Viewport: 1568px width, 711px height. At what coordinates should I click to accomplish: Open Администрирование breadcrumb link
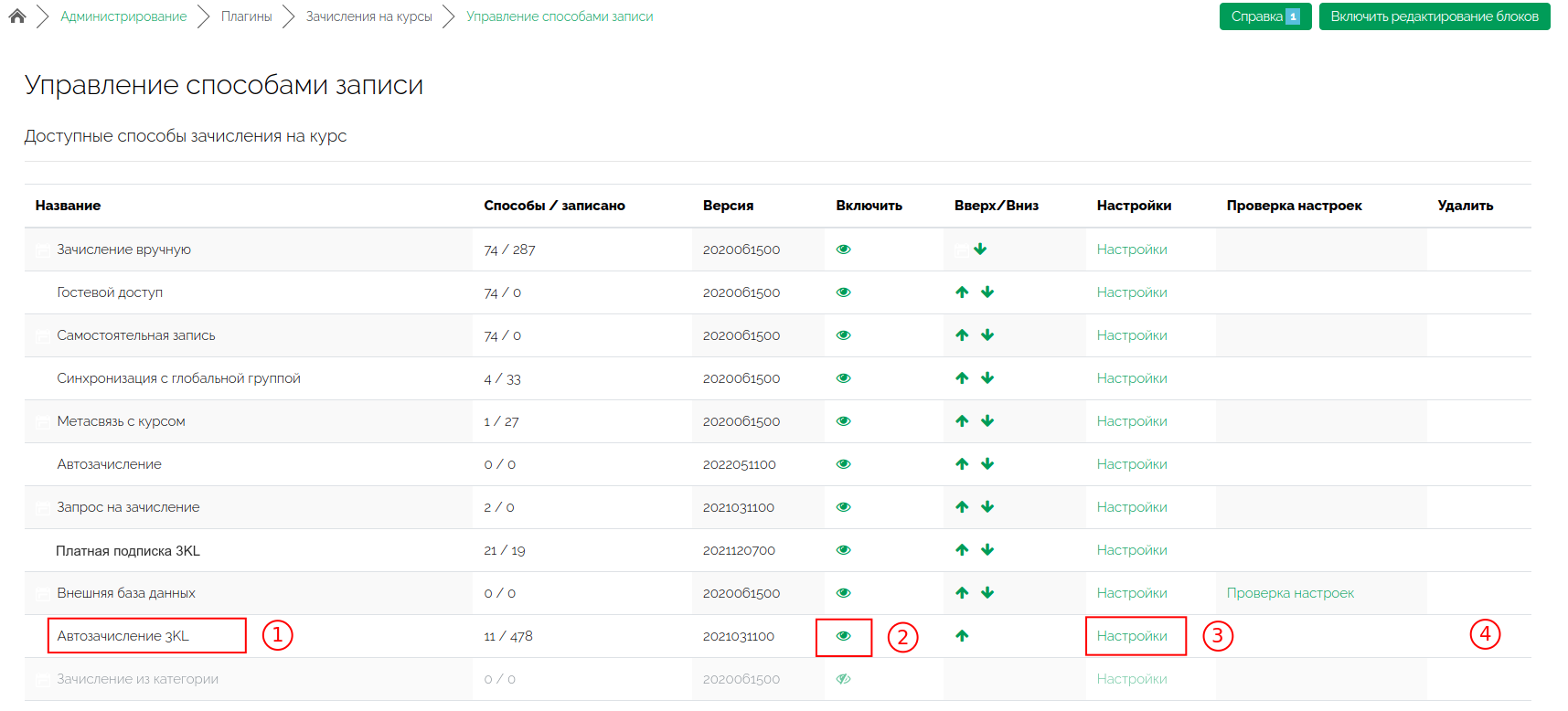[x=123, y=16]
